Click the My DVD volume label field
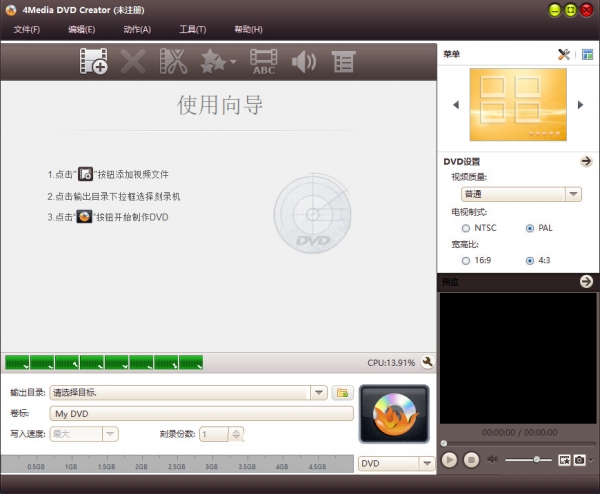Screen dimensions: 600x494 (x=201, y=414)
